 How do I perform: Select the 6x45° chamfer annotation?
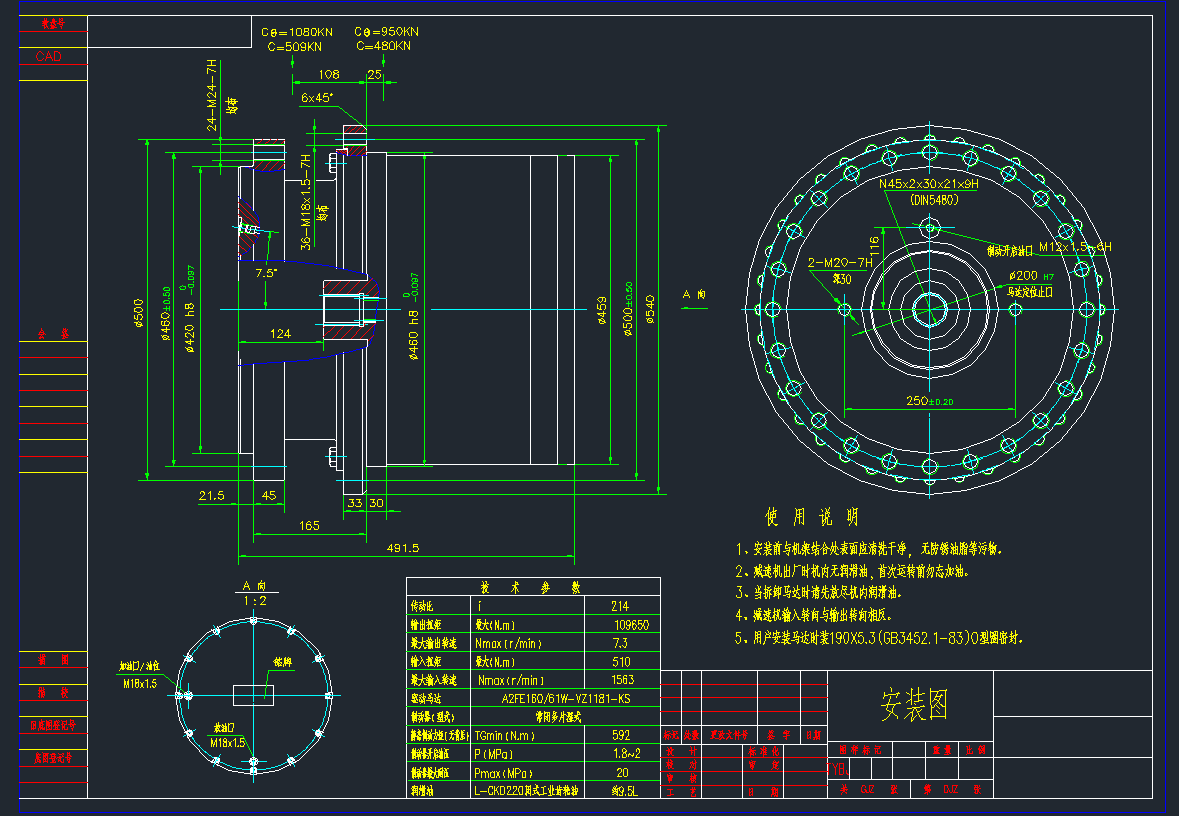317,98
